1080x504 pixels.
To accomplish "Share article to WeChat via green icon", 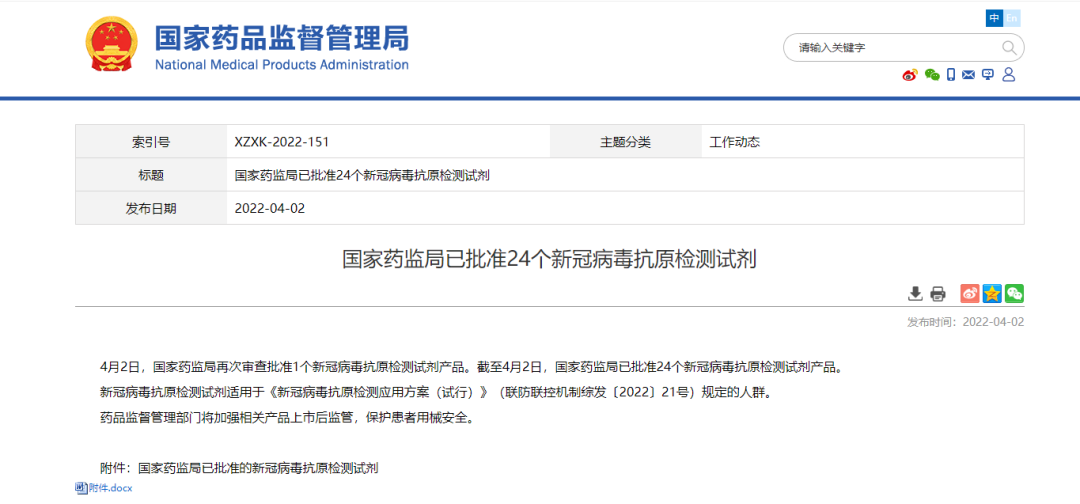I will [1014, 293].
